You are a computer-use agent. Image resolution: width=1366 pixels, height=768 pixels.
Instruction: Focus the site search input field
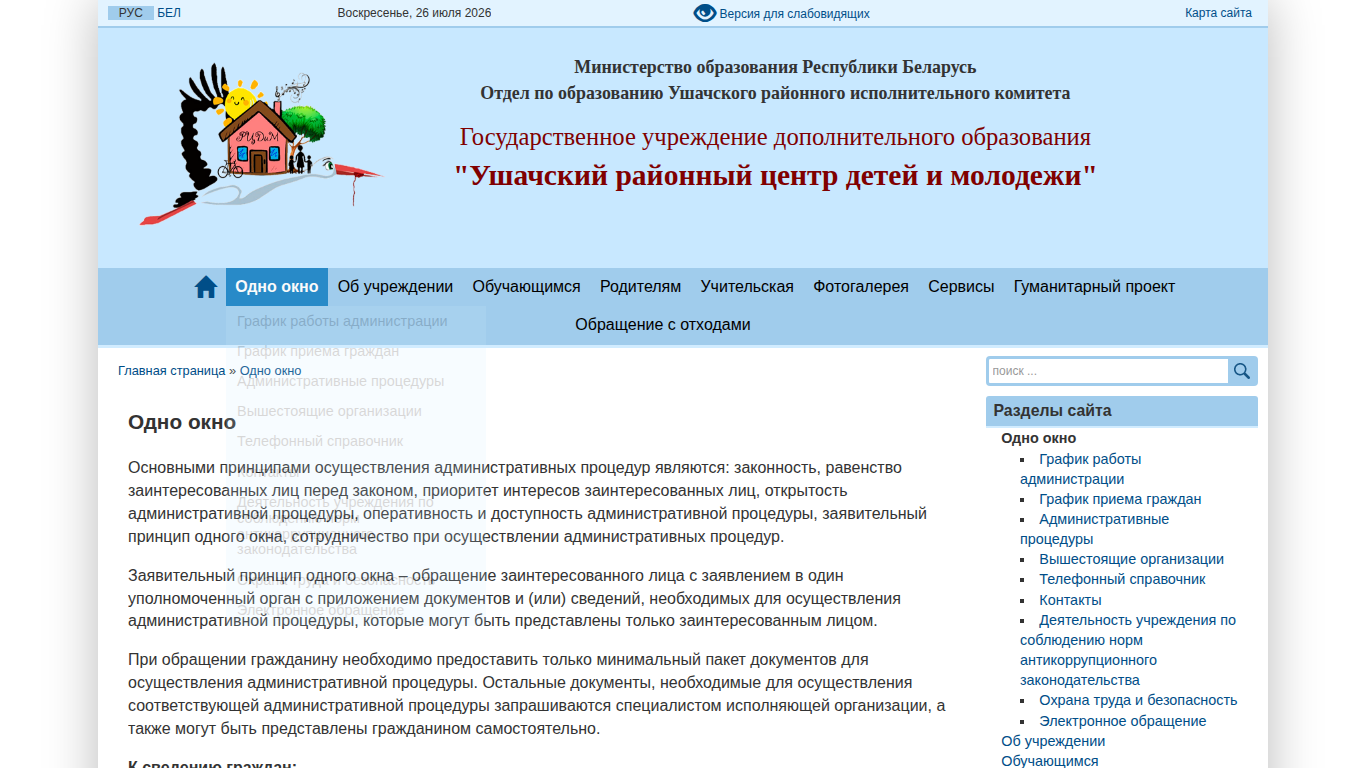click(x=1108, y=371)
